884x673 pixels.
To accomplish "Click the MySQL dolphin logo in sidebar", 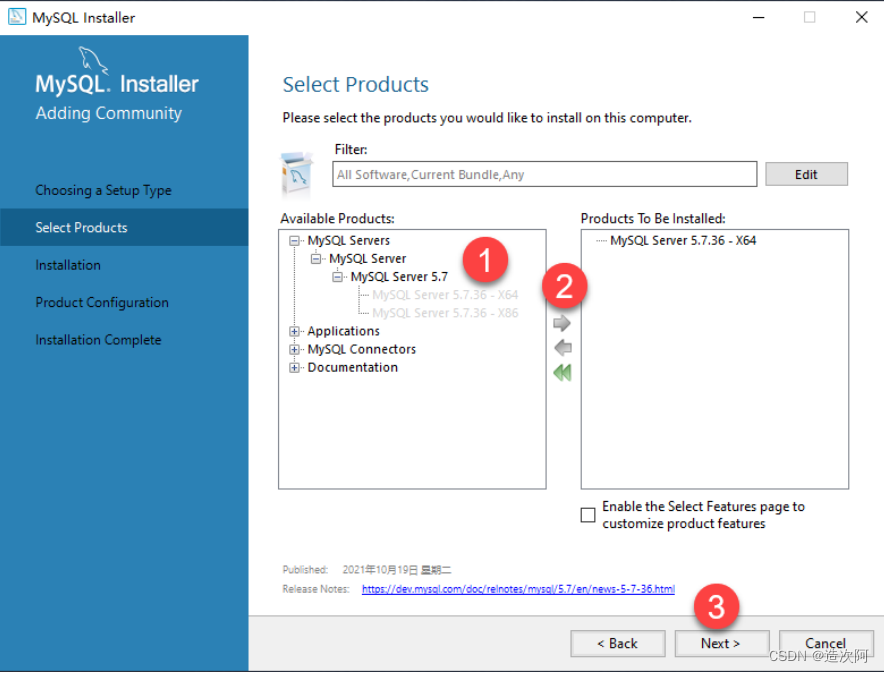I will point(93,60).
